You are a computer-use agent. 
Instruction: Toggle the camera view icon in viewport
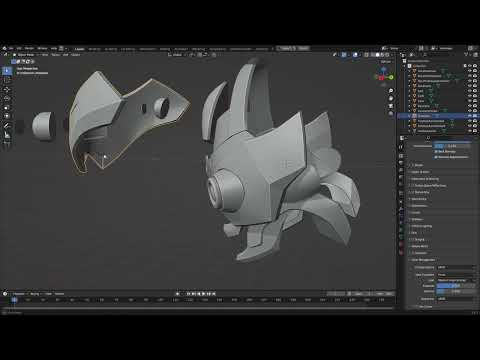(391, 106)
